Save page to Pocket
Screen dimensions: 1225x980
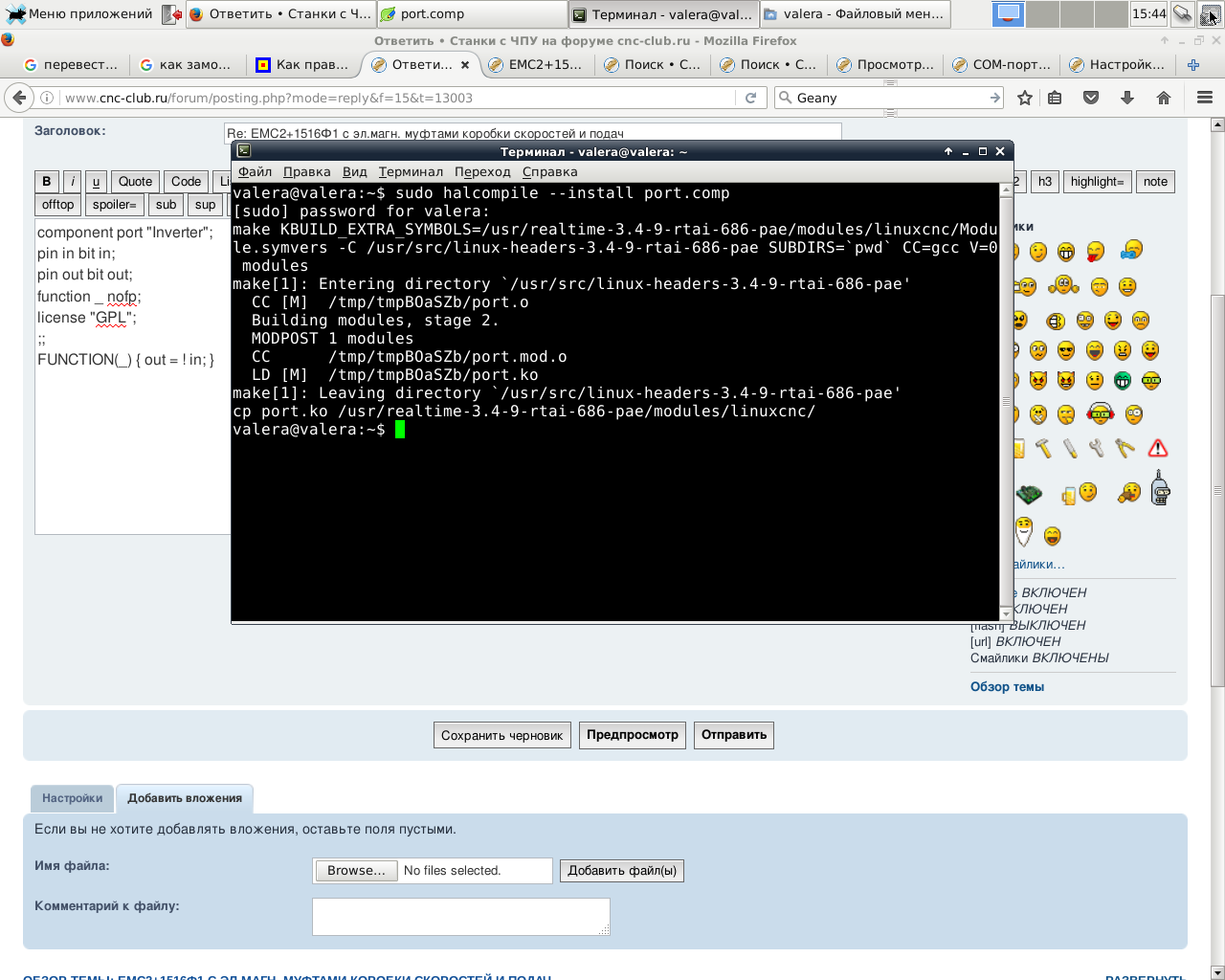1090,98
